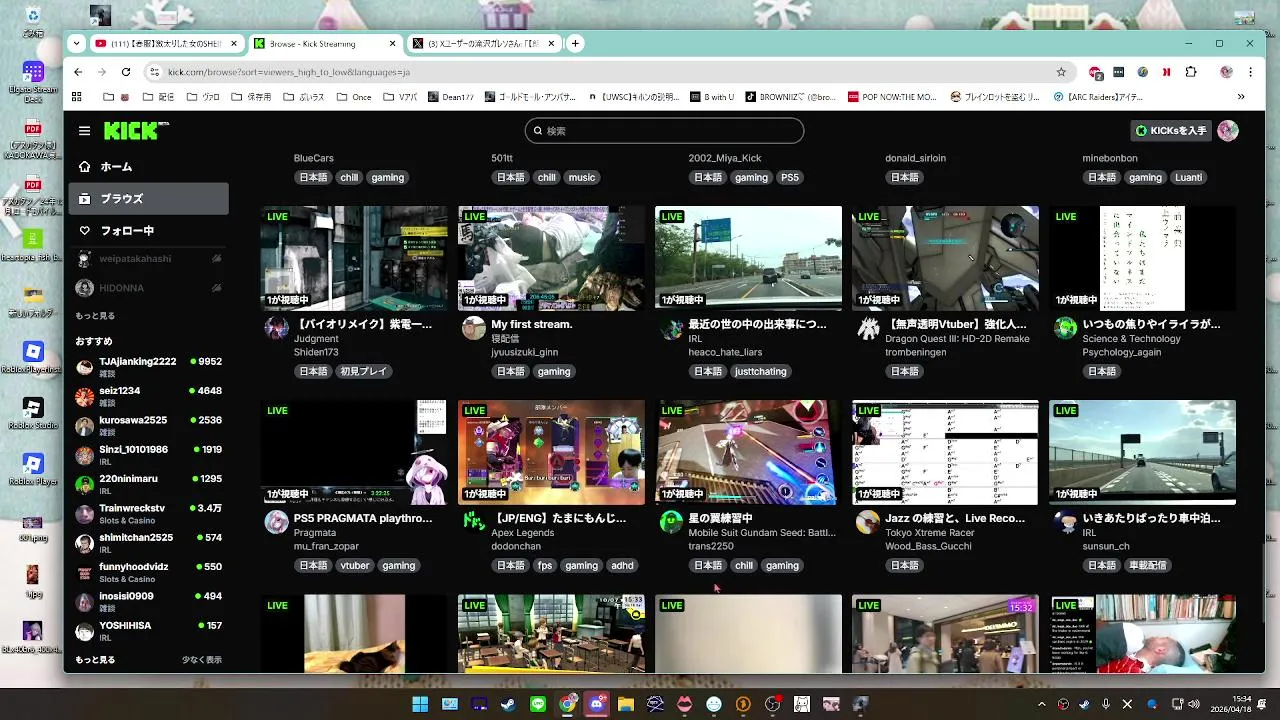This screenshot has width=1280, height=720.
Task: Open the profile avatar menu top right
Action: click(x=1228, y=131)
